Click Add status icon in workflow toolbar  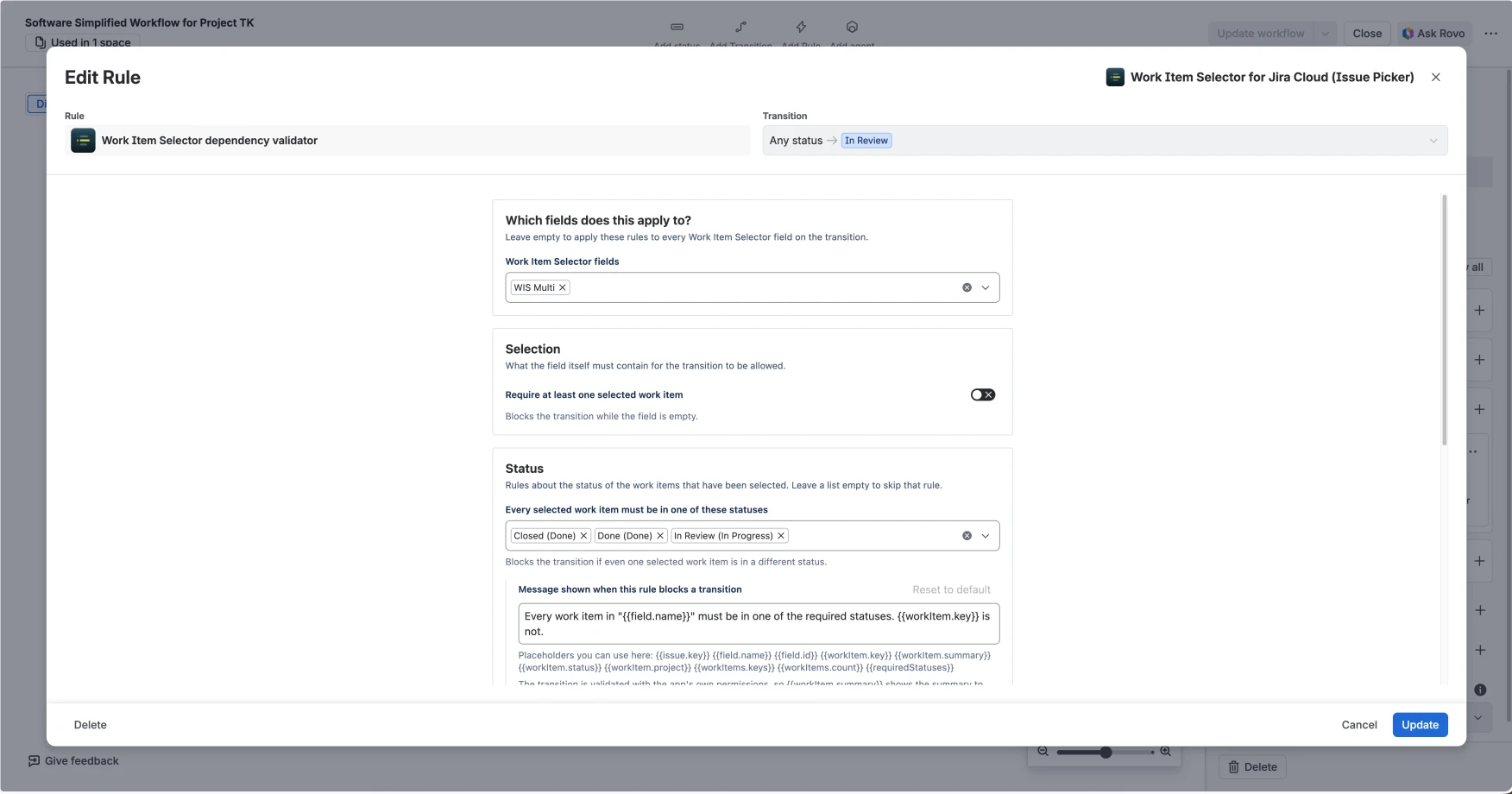[x=677, y=27]
